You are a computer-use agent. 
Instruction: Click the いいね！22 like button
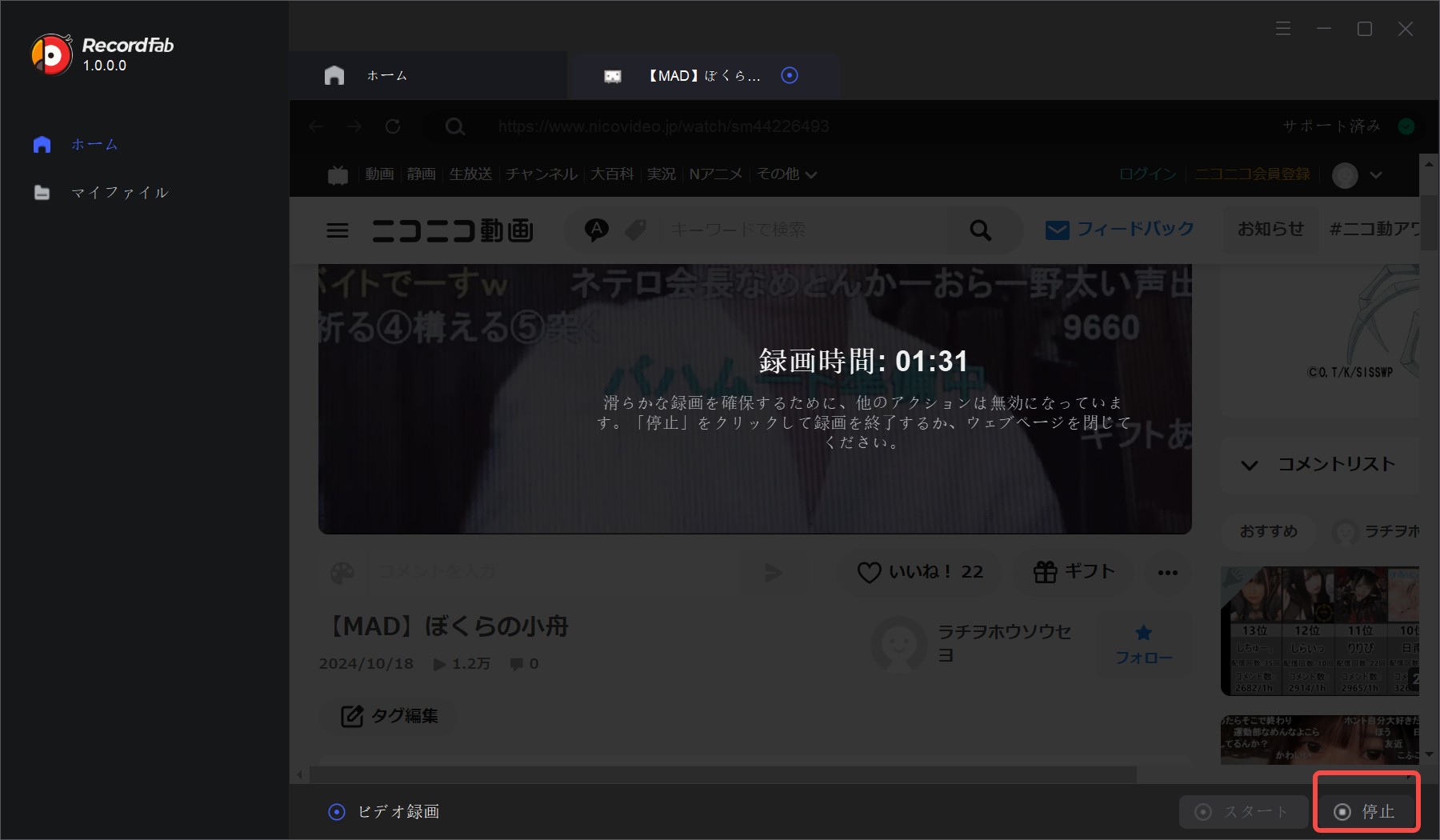click(919, 572)
